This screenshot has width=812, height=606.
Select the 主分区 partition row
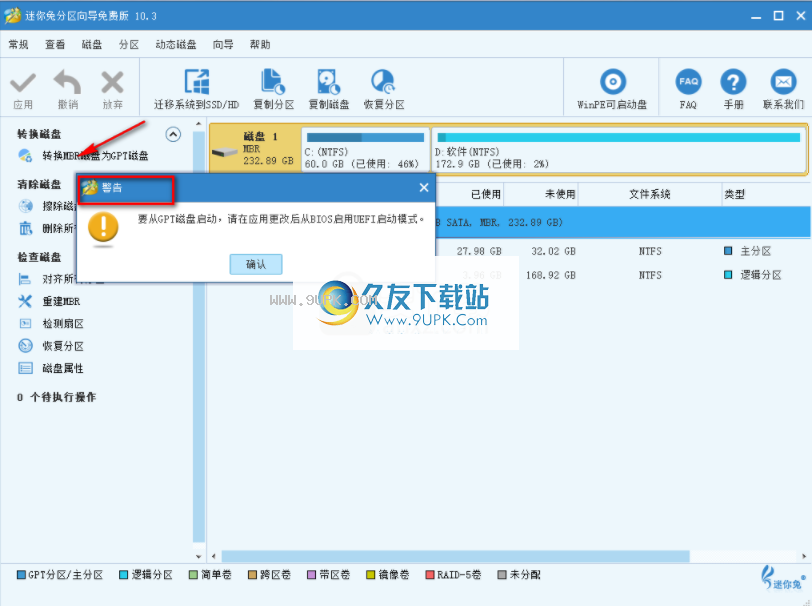(623, 251)
